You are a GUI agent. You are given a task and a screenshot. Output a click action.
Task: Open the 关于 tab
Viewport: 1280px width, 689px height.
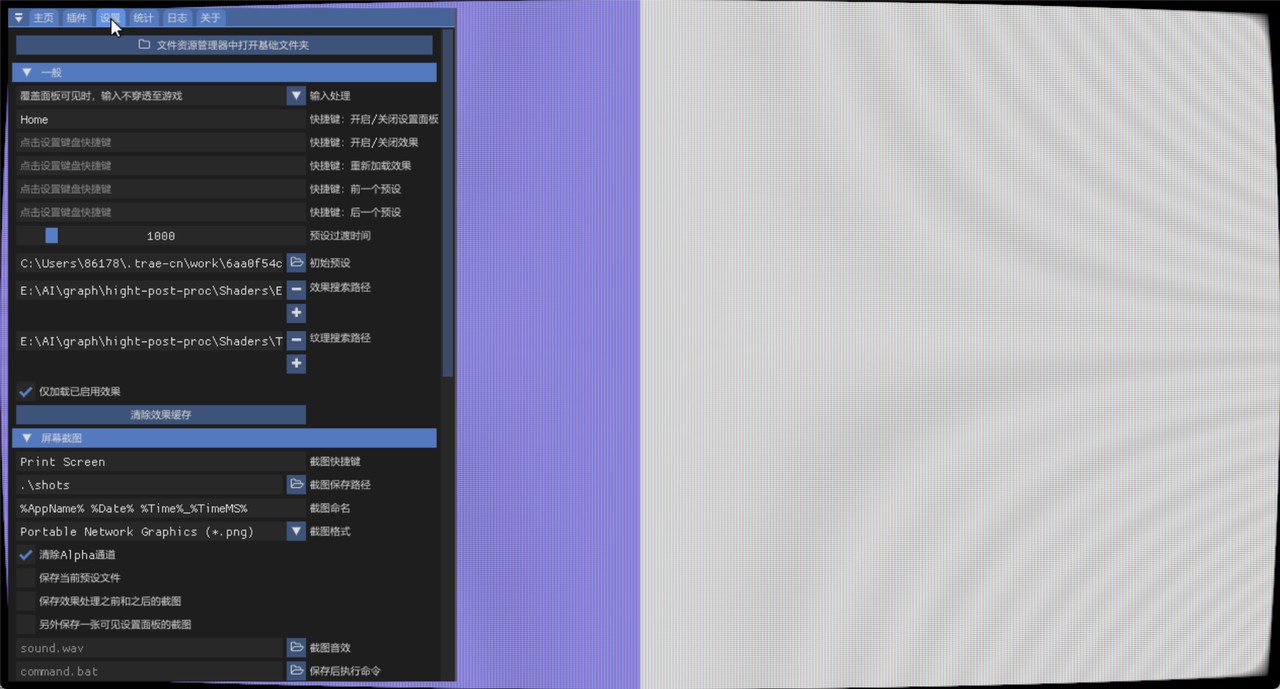tap(210, 18)
